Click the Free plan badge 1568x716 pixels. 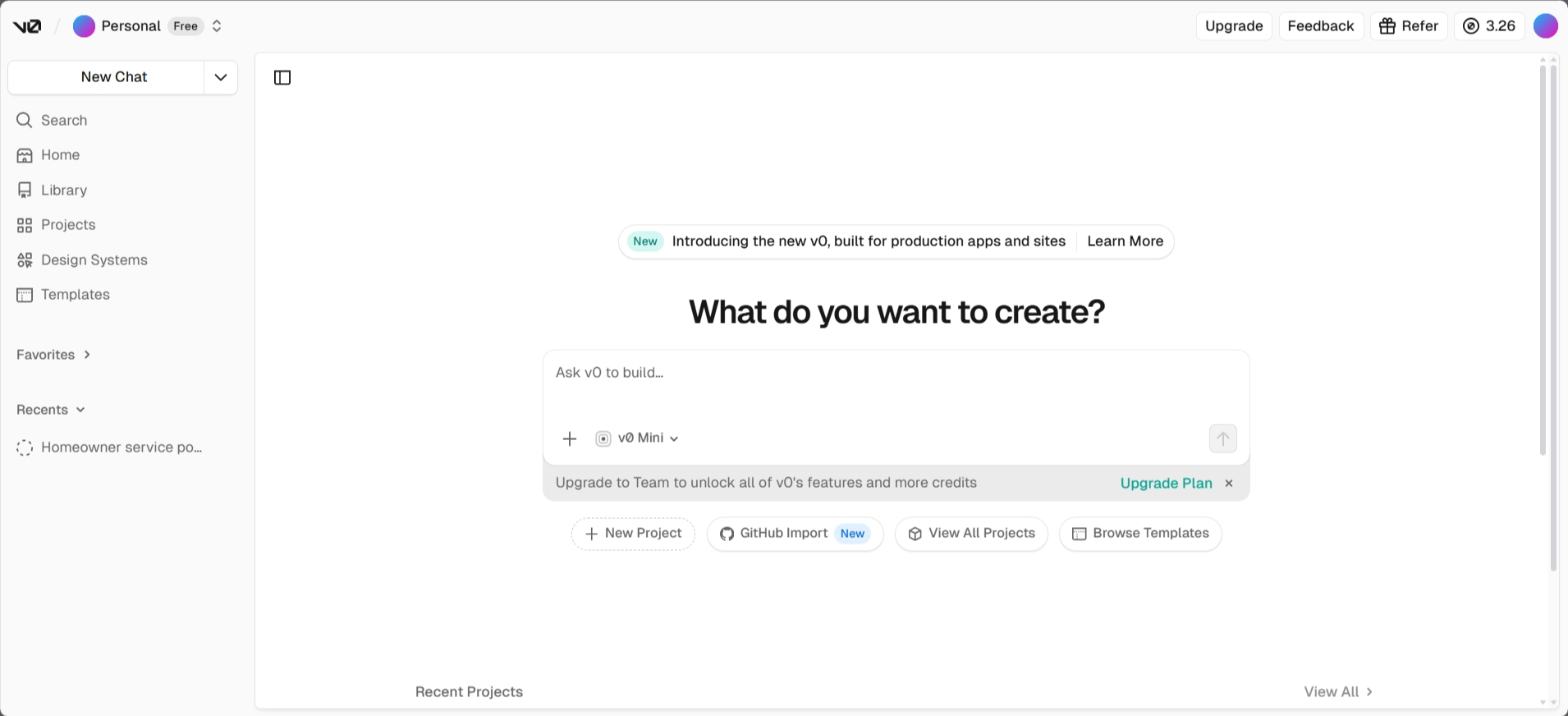click(x=186, y=26)
